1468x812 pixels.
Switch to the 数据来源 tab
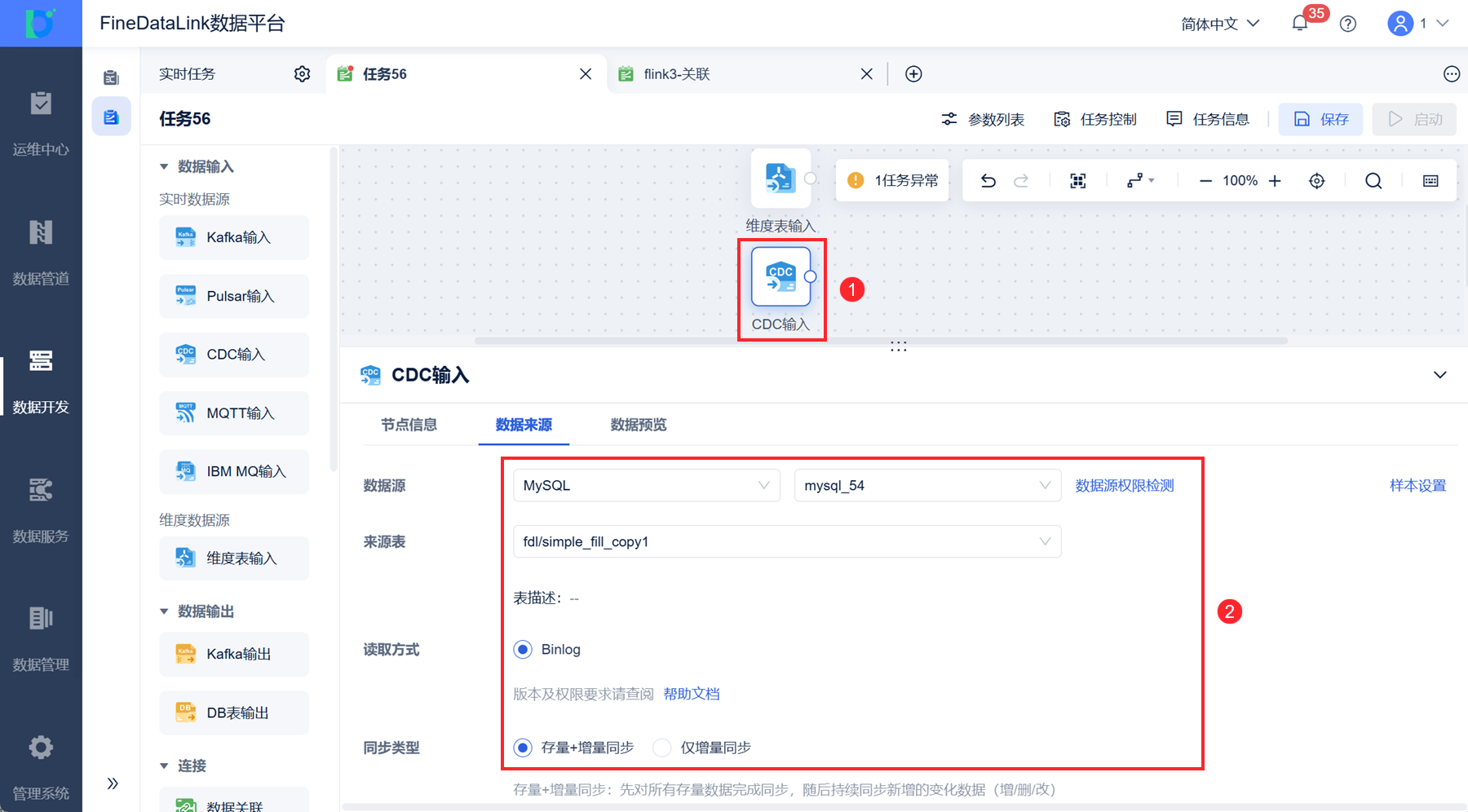[x=524, y=425]
